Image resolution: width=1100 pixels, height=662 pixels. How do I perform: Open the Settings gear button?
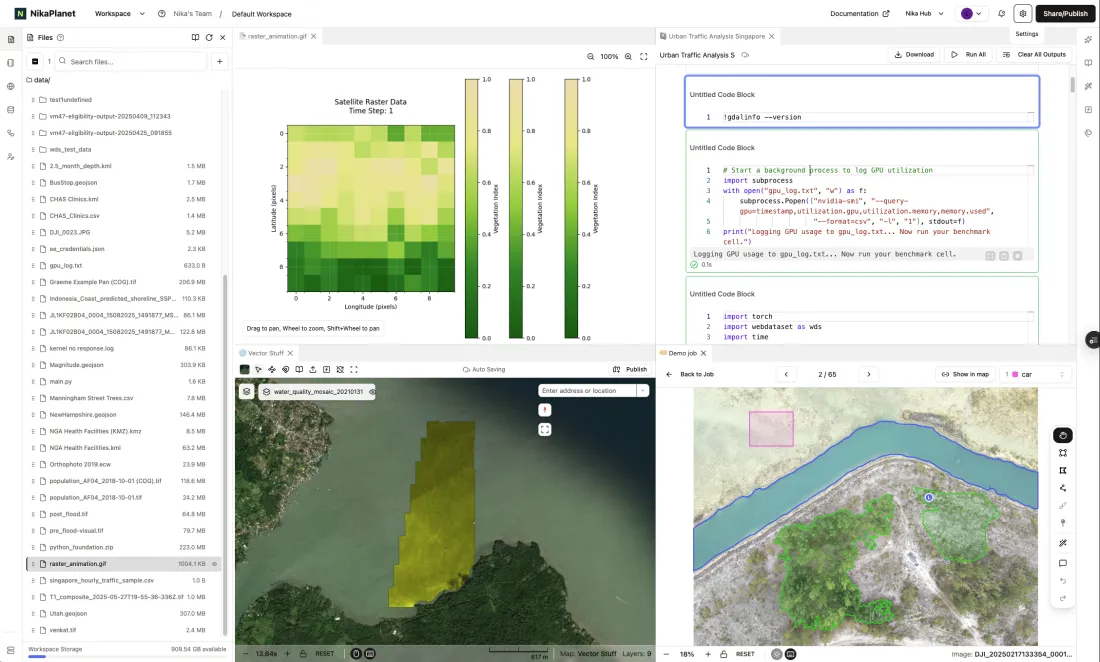(x=1024, y=13)
